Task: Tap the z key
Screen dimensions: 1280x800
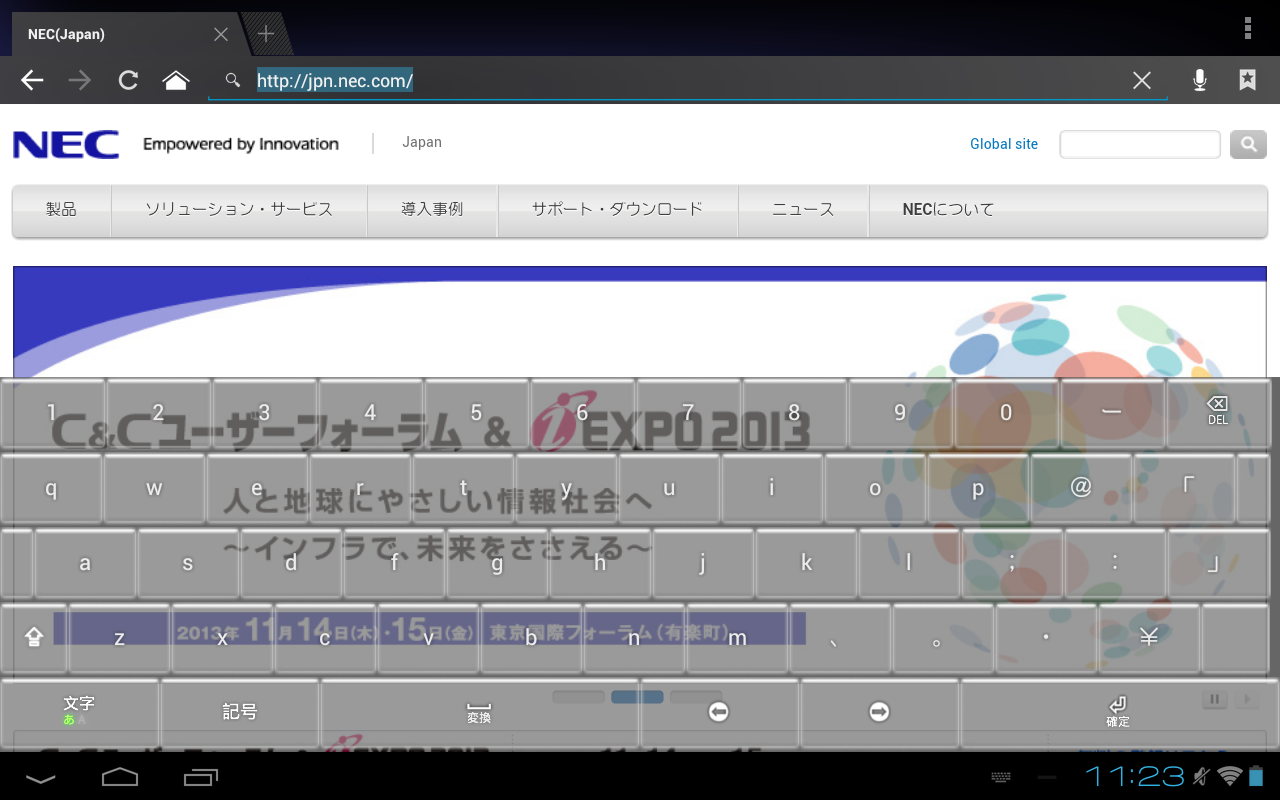Action: click(x=119, y=638)
